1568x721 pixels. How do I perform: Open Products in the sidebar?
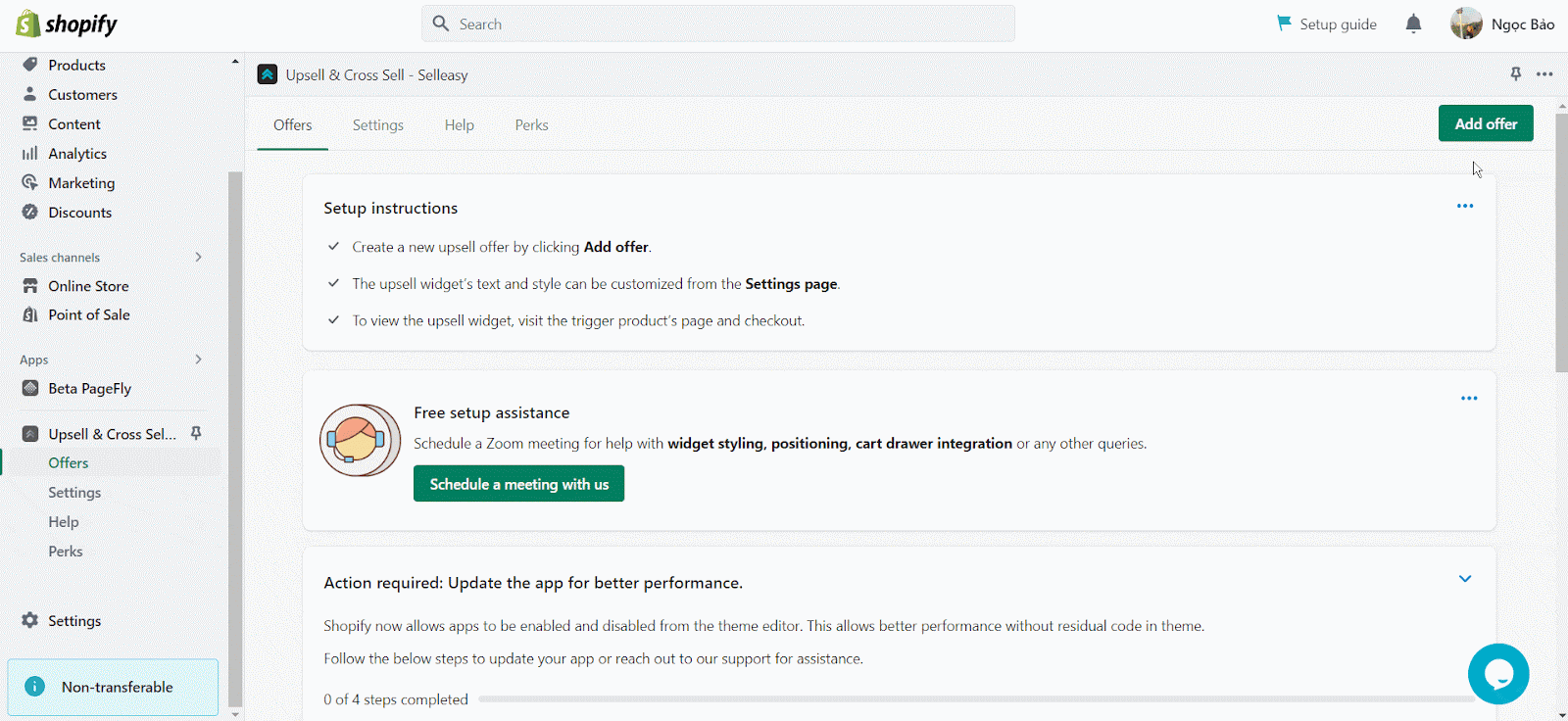76,65
